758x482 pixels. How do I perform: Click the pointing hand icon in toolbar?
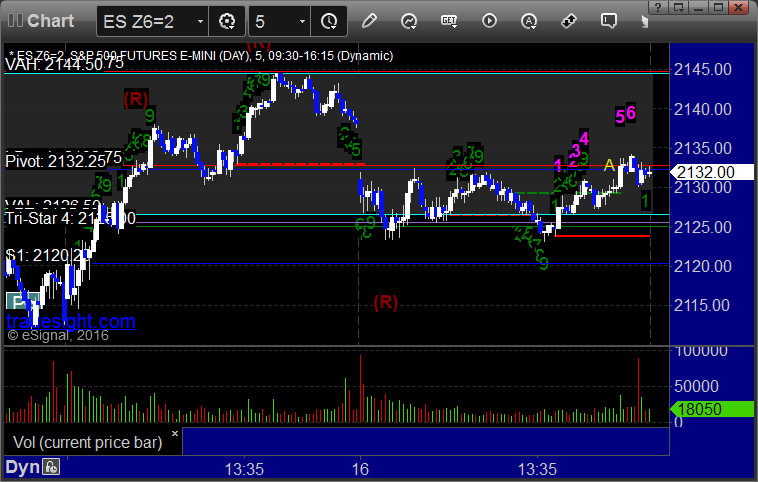[x=644, y=21]
